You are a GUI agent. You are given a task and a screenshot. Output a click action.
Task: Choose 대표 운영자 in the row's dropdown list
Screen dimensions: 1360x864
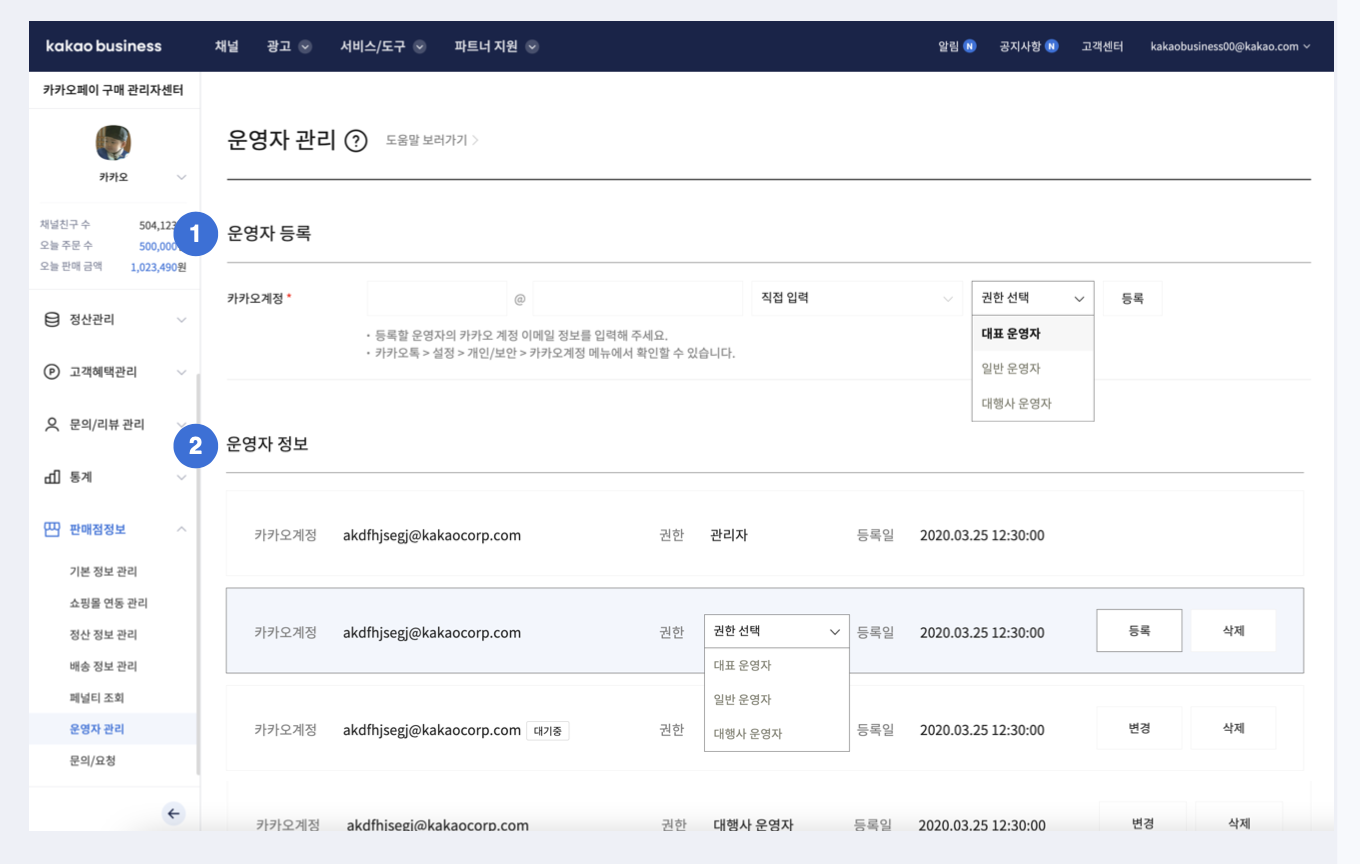pyautogui.click(x=777, y=665)
